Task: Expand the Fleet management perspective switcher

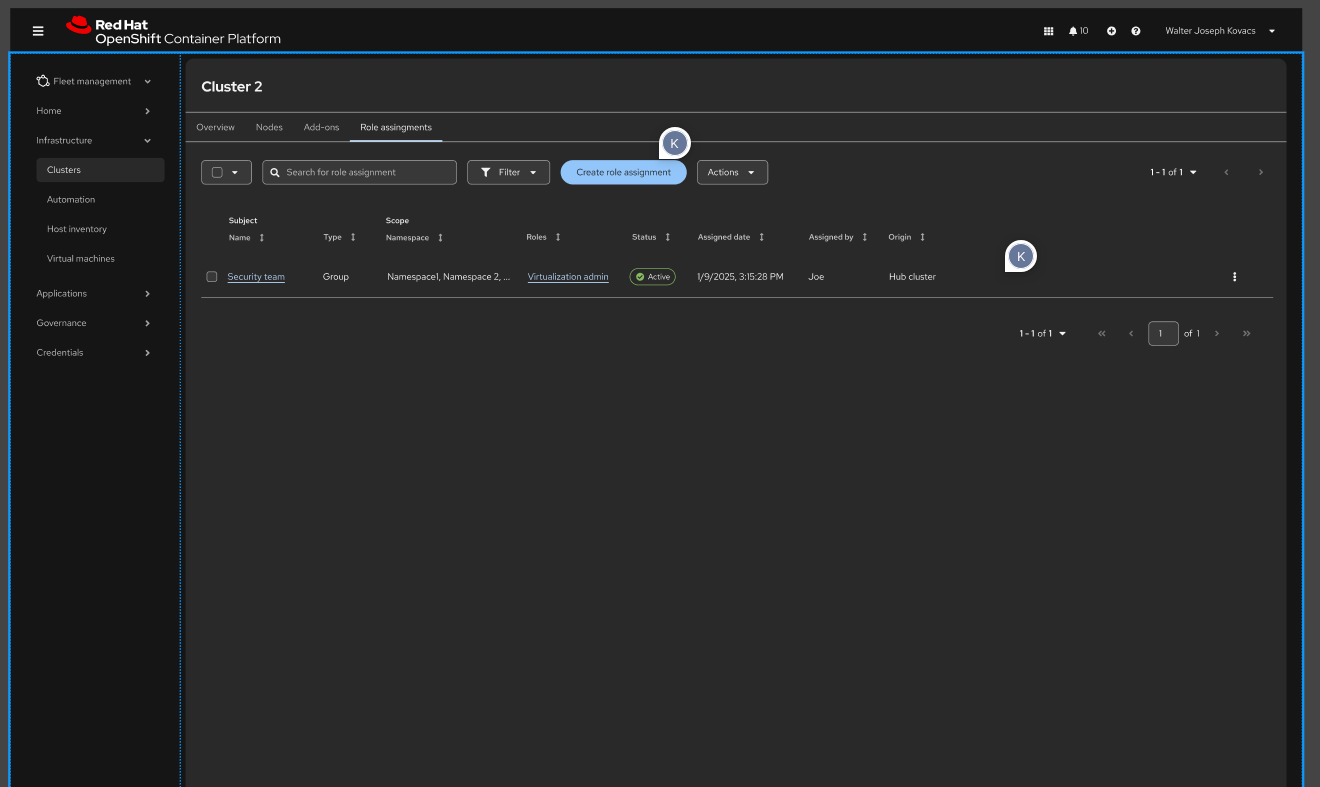Action: 94,82
